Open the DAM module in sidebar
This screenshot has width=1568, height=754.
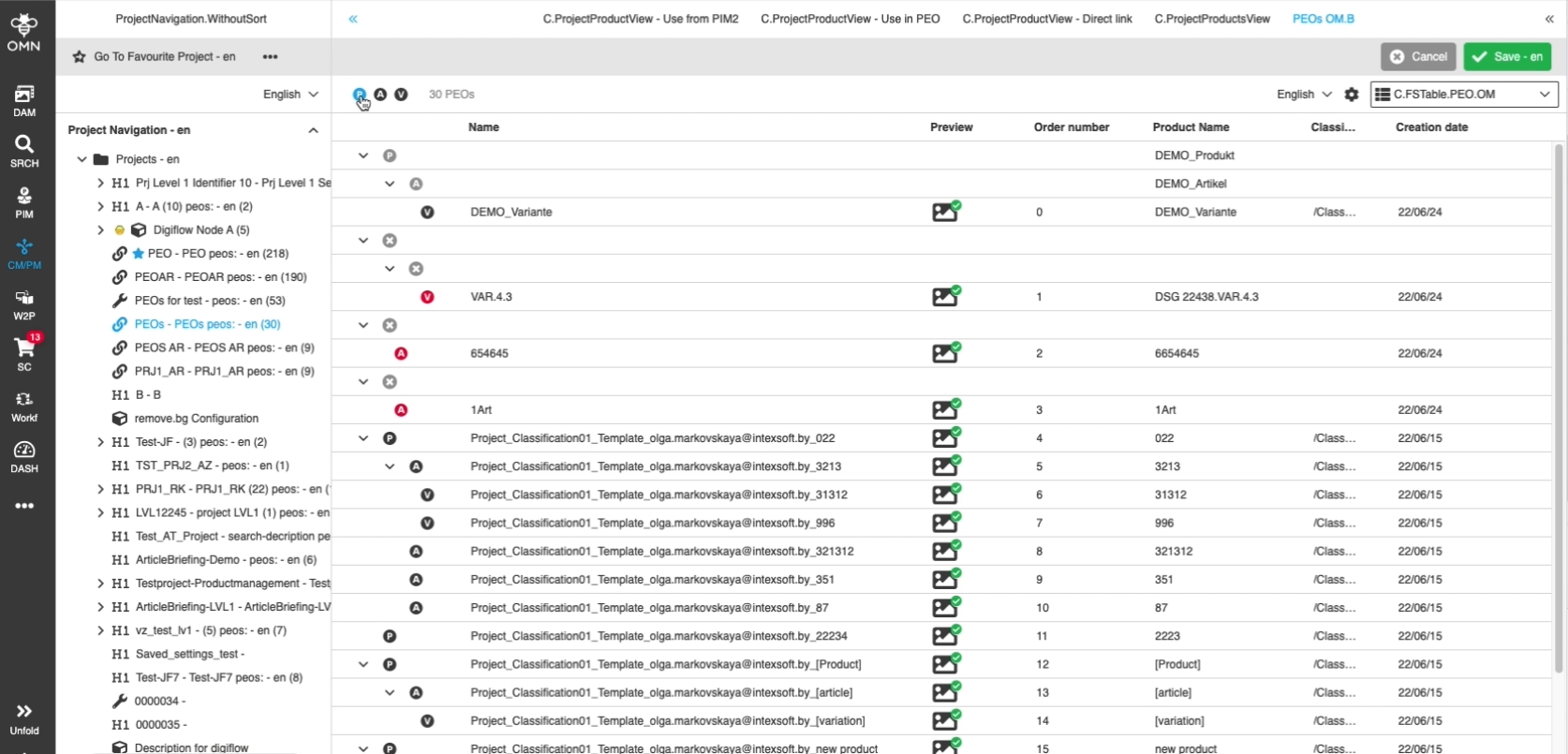[x=24, y=100]
